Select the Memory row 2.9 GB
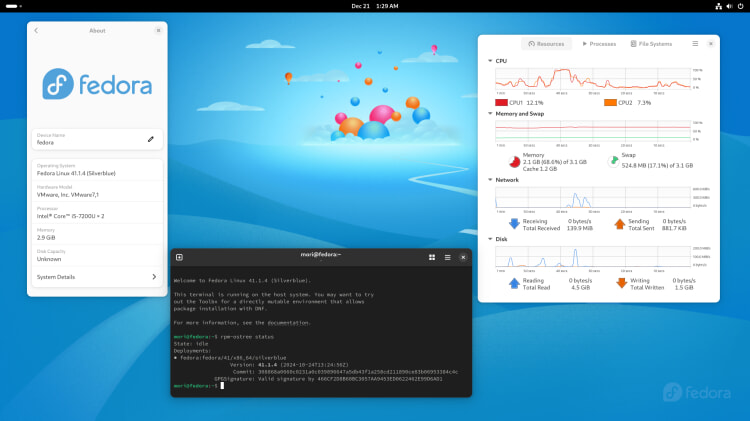This screenshot has height=421, width=750. coord(97,234)
